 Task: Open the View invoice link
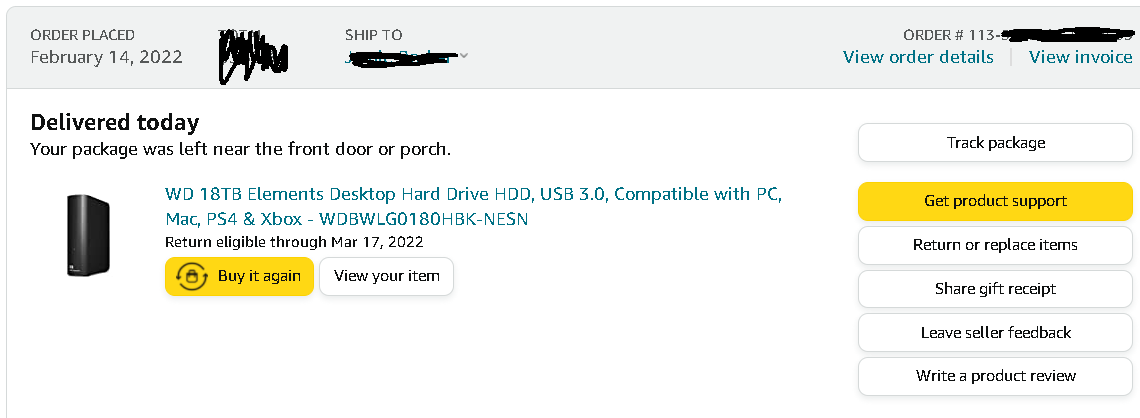click(x=1080, y=57)
